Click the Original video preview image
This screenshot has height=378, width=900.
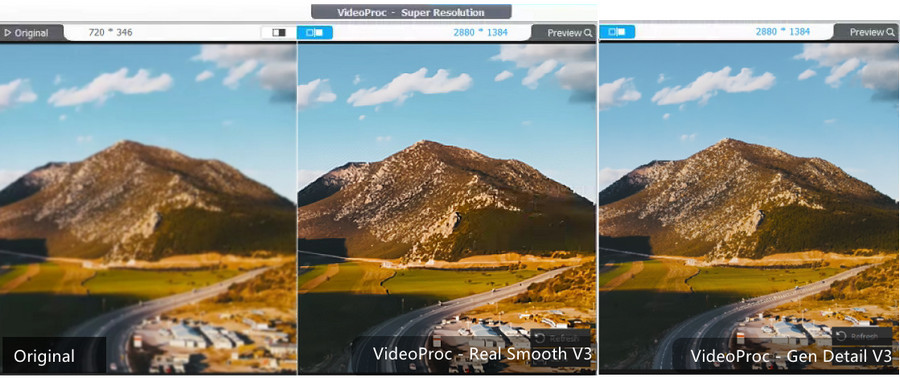click(148, 208)
